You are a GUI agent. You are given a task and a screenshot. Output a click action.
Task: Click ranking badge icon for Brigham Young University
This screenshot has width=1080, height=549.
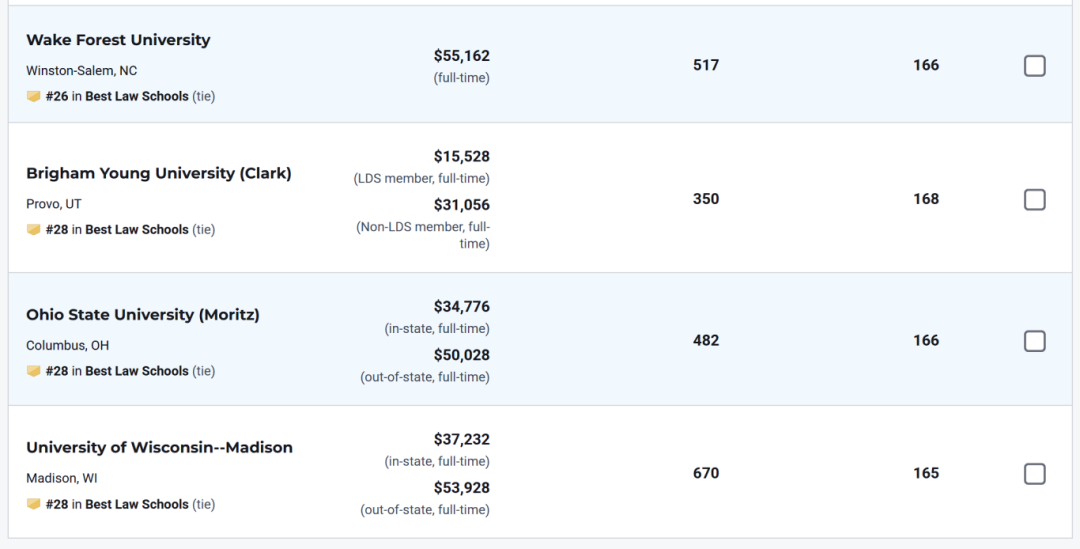tap(33, 230)
